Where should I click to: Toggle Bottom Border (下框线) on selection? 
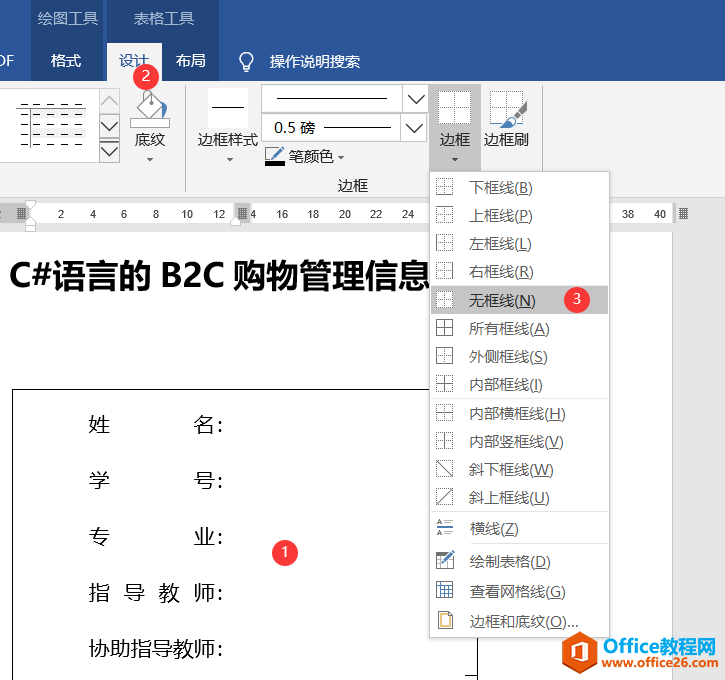click(500, 188)
